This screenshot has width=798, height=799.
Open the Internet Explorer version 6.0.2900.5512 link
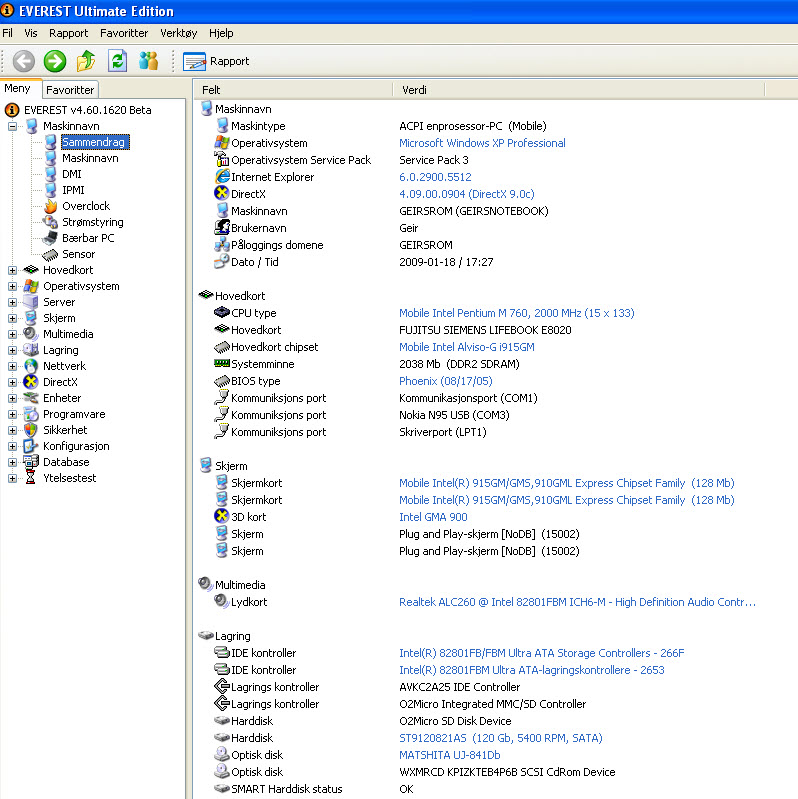[435, 177]
